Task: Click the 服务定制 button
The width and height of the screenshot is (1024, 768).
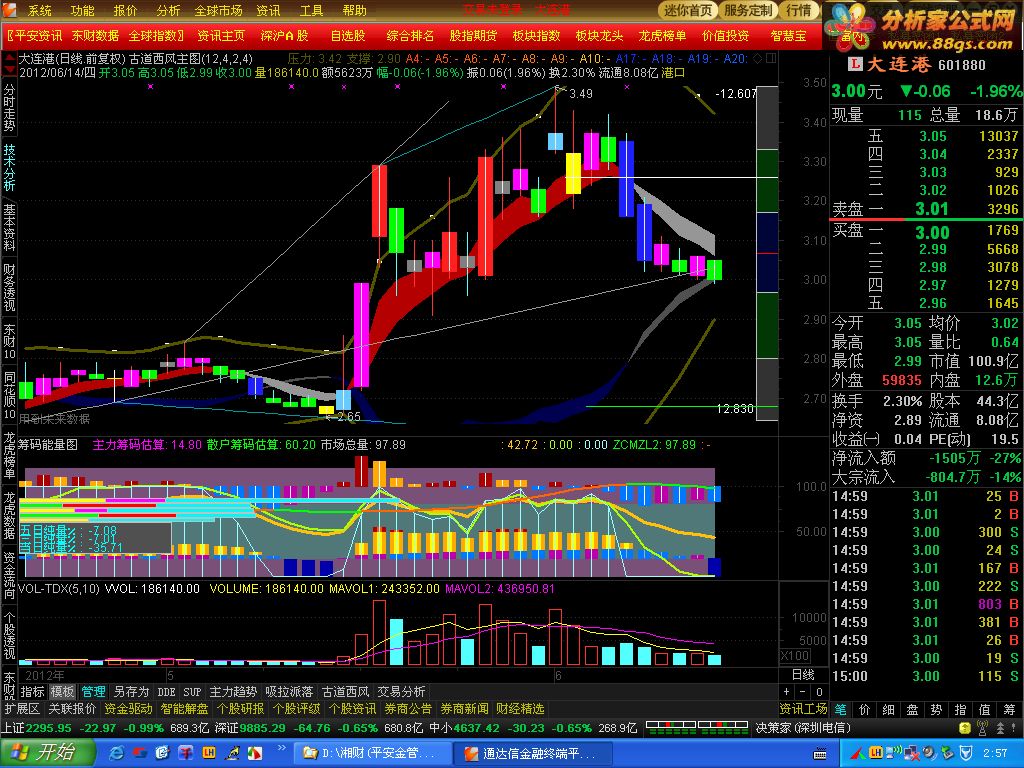Action: coord(748,10)
